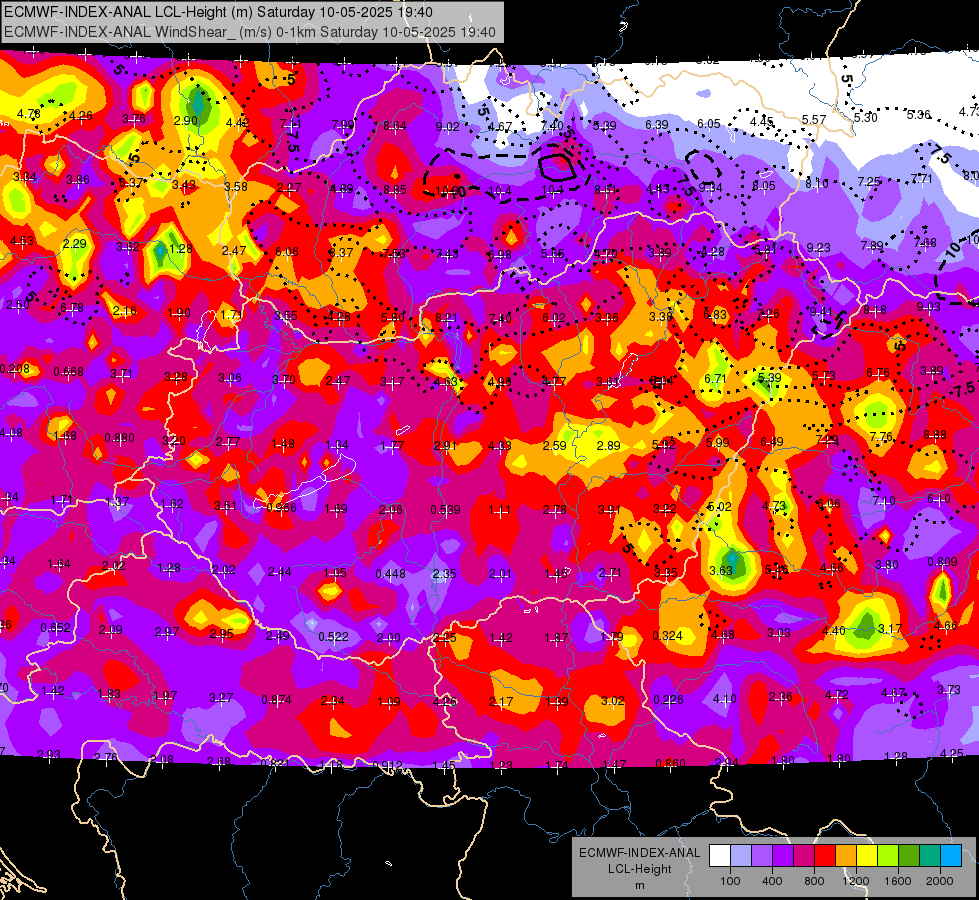Click the wind shear value 0.809
The image size is (979, 900).
pyautogui.click(x=942, y=561)
